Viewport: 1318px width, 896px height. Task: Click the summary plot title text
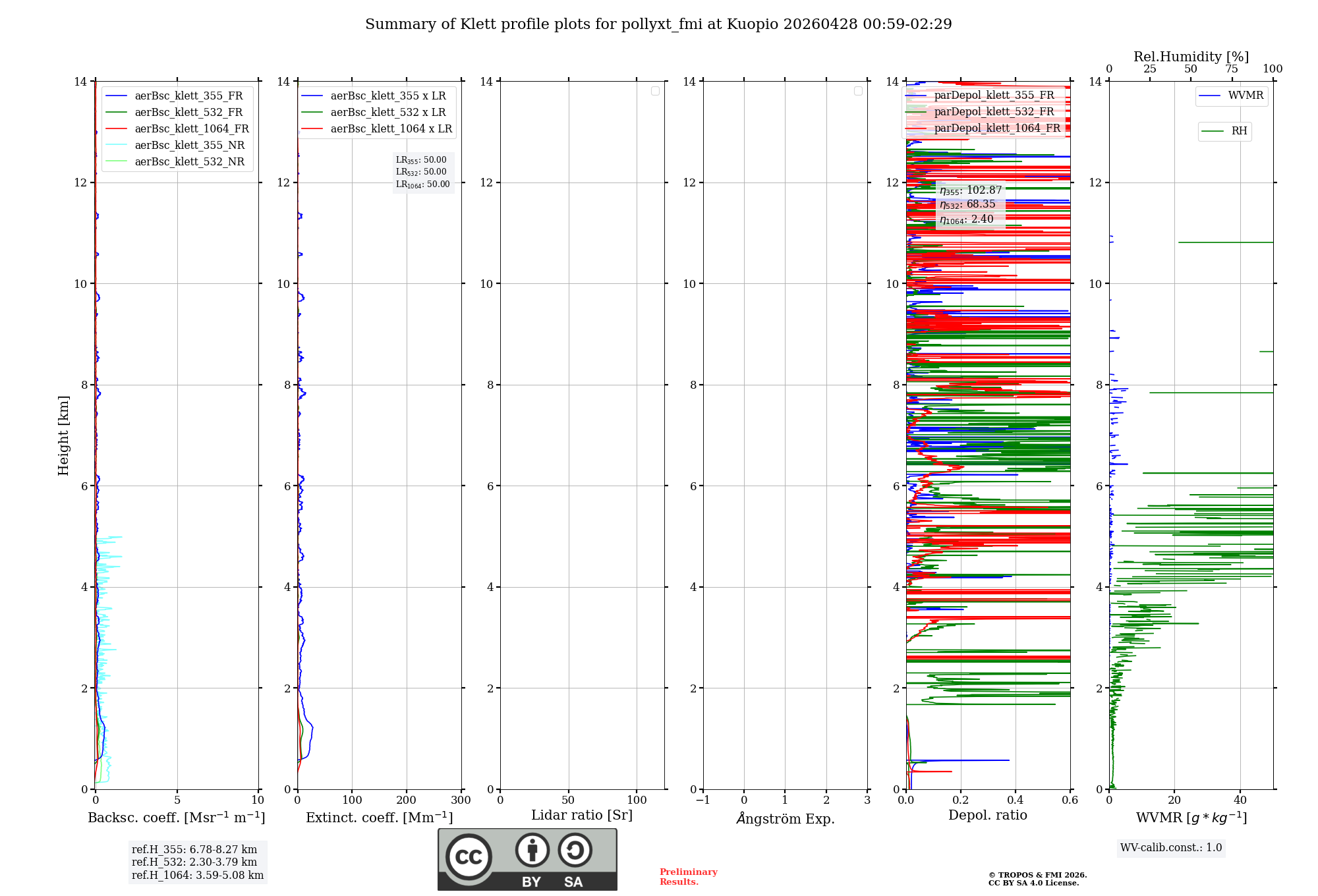[x=658, y=24]
